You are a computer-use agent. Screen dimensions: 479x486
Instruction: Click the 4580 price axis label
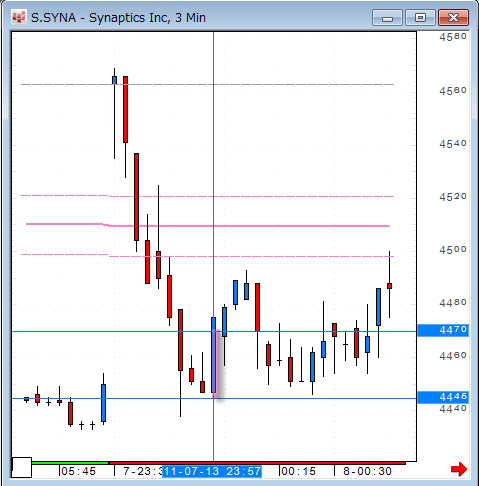(x=453, y=37)
